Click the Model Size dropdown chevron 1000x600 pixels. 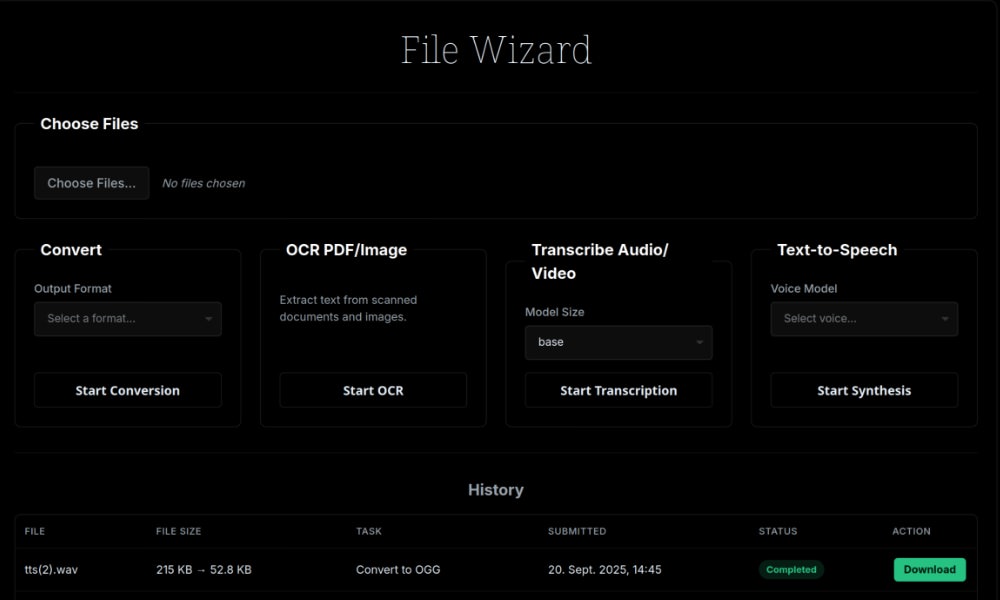(700, 342)
